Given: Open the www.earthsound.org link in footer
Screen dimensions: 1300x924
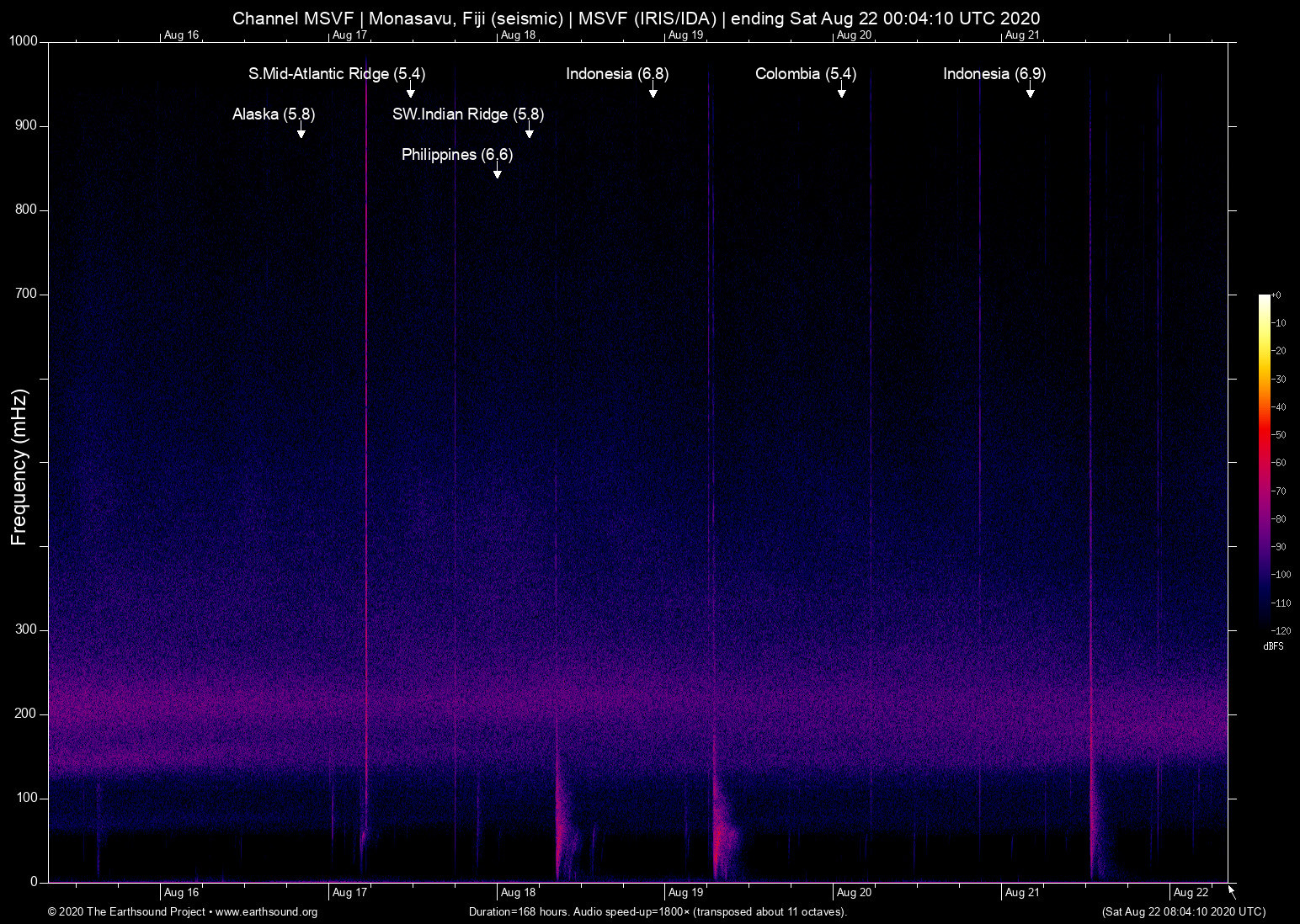Looking at the screenshot, I should 266,912.
